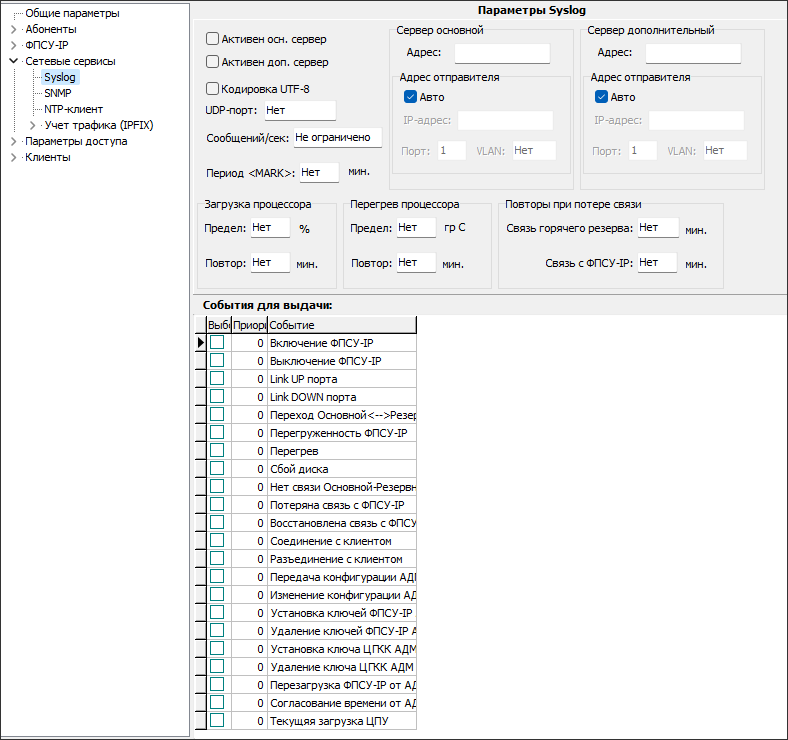The image size is (788, 740).
Task: Click the 'Событие' column header
Action: (340, 325)
